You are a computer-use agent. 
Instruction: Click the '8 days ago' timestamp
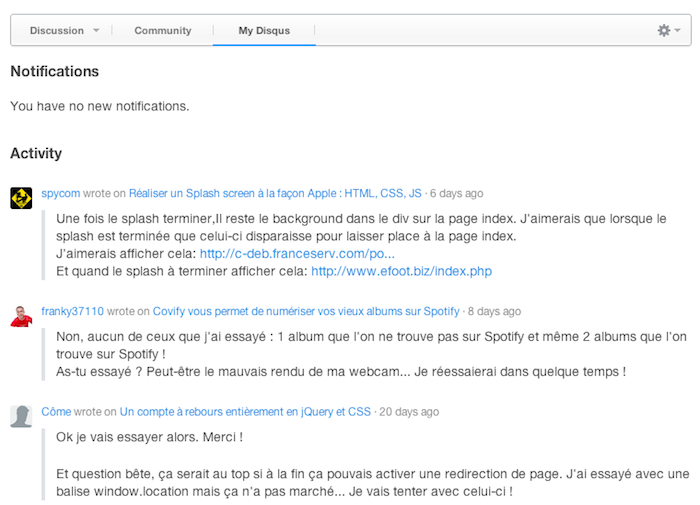click(x=494, y=311)
